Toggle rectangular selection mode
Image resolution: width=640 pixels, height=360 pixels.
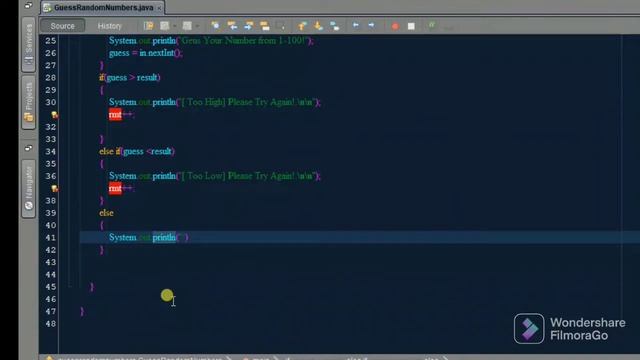click(x=280, y=26)
